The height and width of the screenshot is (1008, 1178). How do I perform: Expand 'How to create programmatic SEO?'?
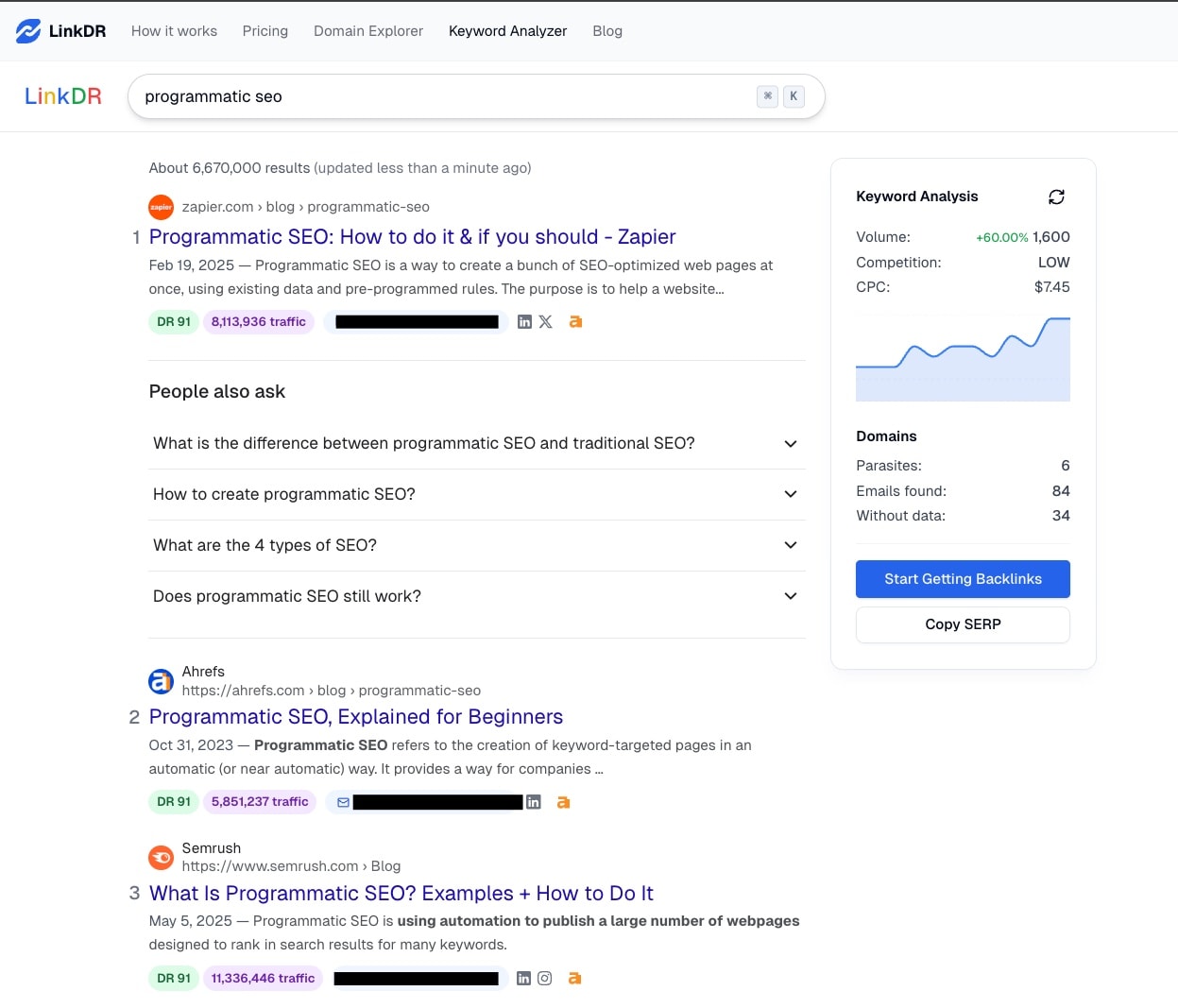pyautogui.click(x=790, y=494)
